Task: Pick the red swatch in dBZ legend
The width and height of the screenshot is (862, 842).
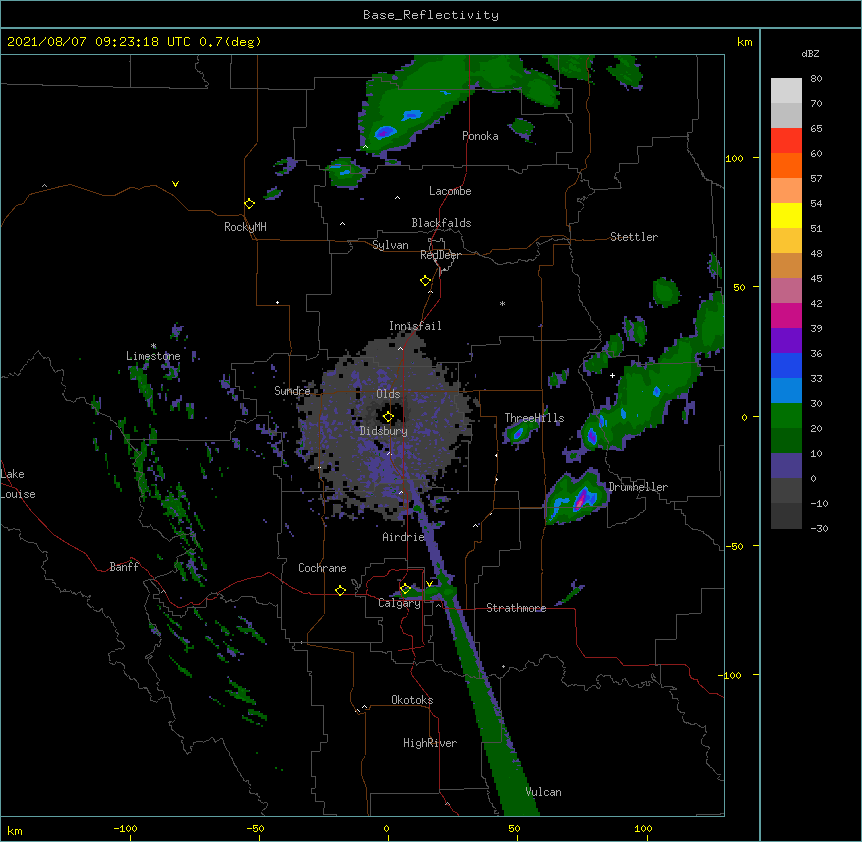Action: [x=786, y=140]
